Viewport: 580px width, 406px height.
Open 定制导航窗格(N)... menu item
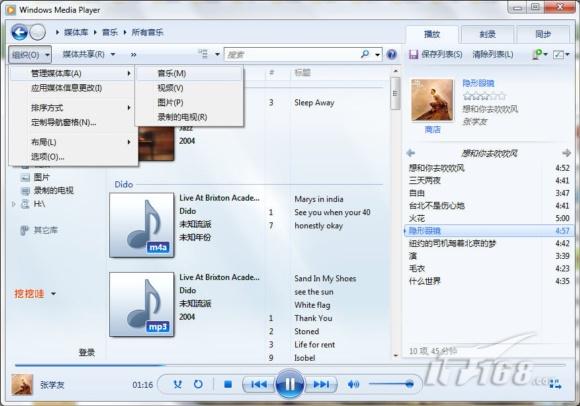tap(72, 122)
